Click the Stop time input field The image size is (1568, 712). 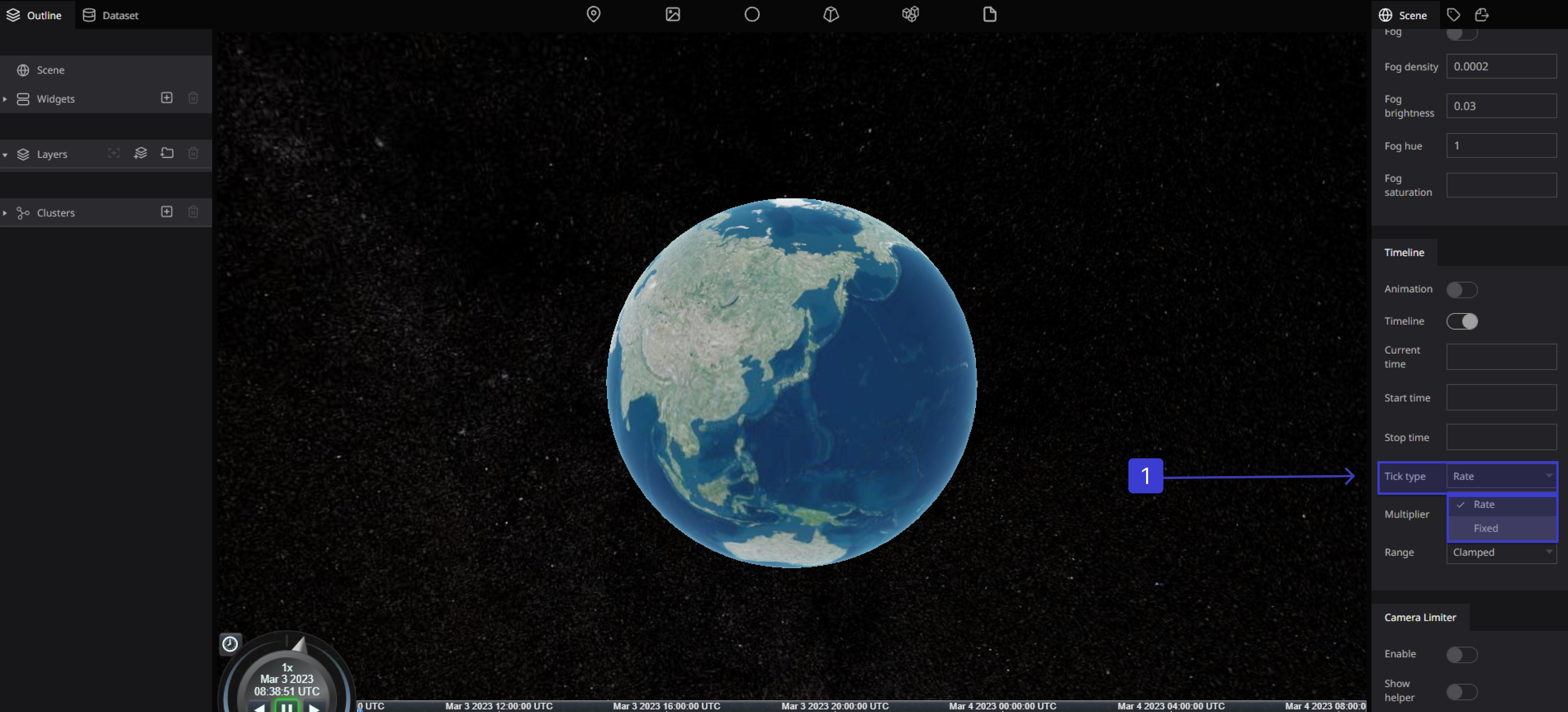1501,437
